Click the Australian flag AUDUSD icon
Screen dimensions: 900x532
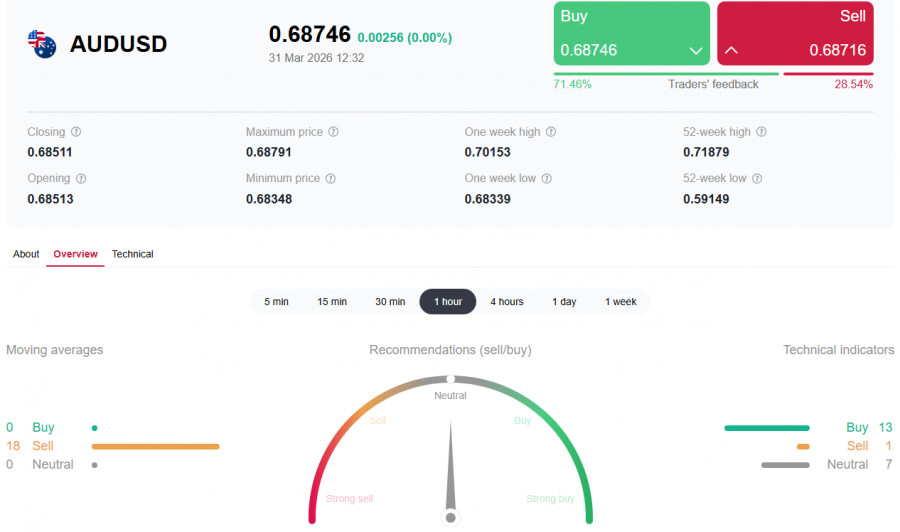pos(42,44)
